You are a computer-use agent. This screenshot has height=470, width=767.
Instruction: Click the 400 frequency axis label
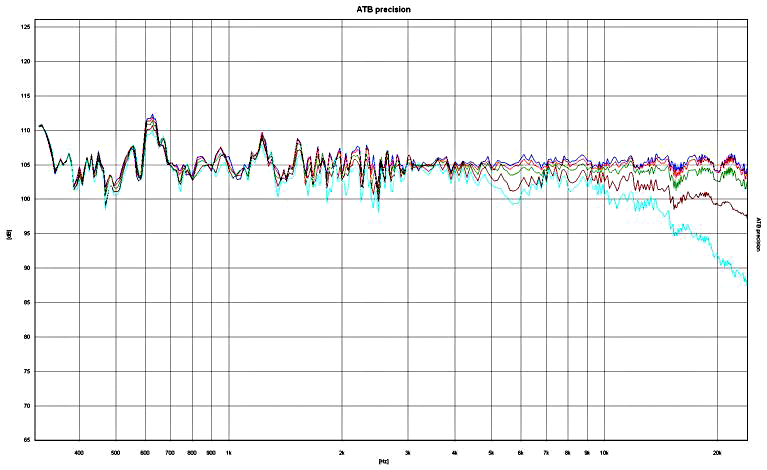pyautogui.click(x=79, y=452)
